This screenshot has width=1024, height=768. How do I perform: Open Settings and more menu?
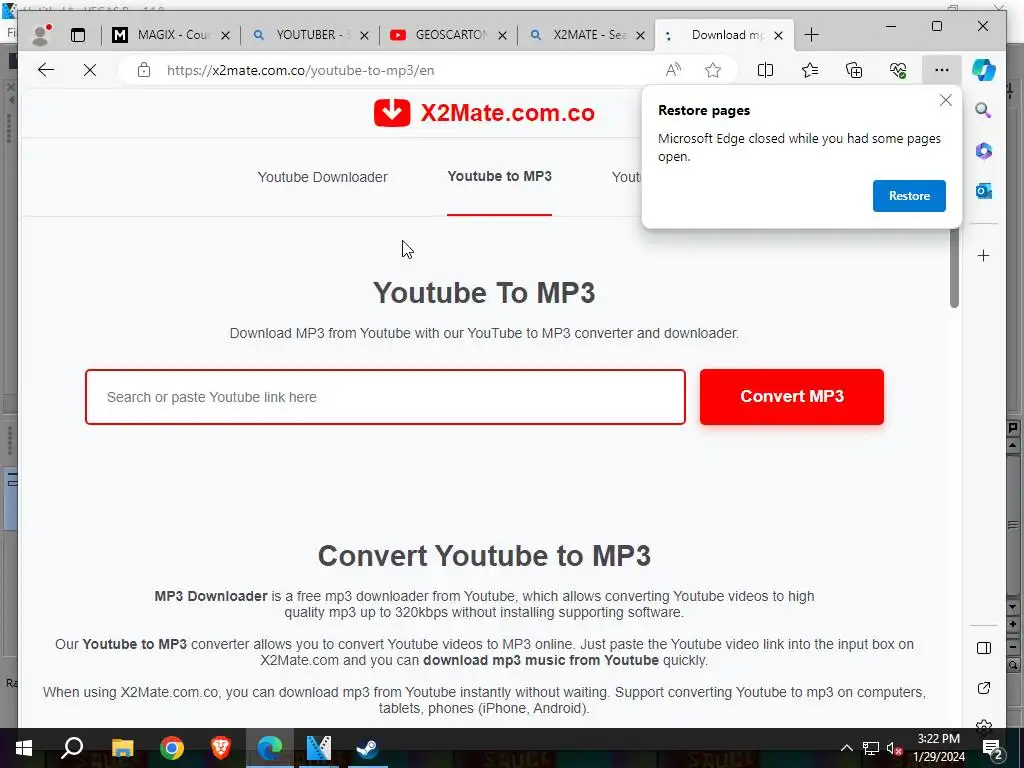pyautogui.click(x=942, y=70)
